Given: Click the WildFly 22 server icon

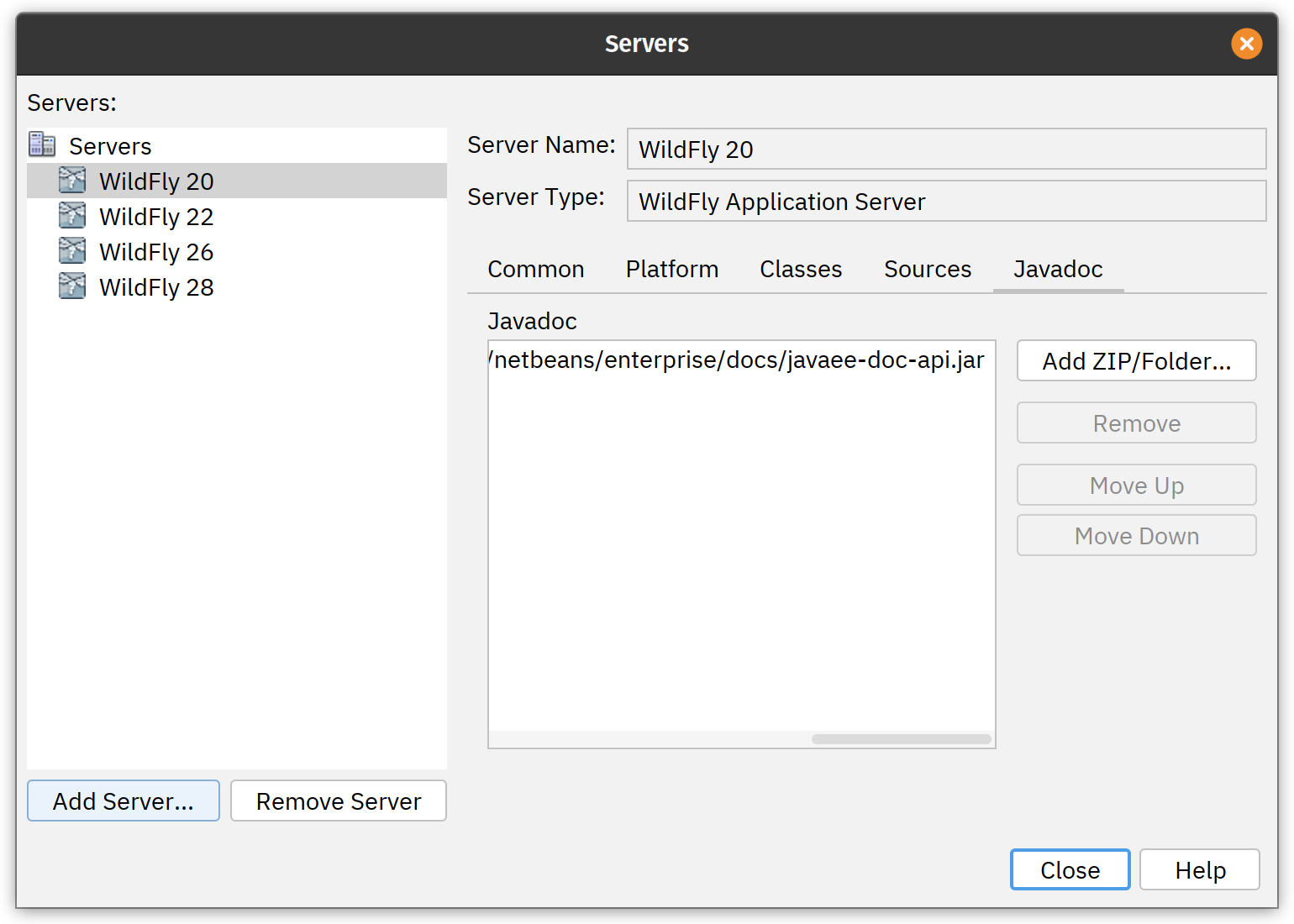Looking at the screenshot, I should click(72, 215).
